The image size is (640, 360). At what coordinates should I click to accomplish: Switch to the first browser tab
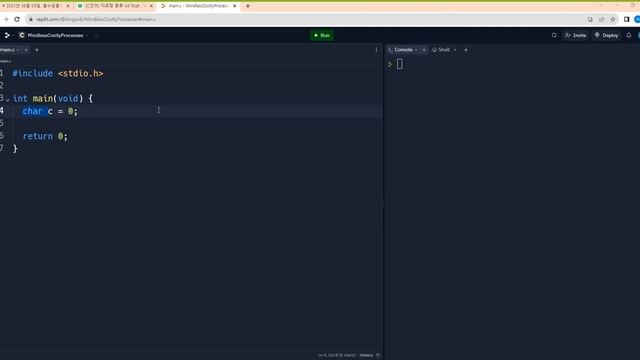click(35, 6)
